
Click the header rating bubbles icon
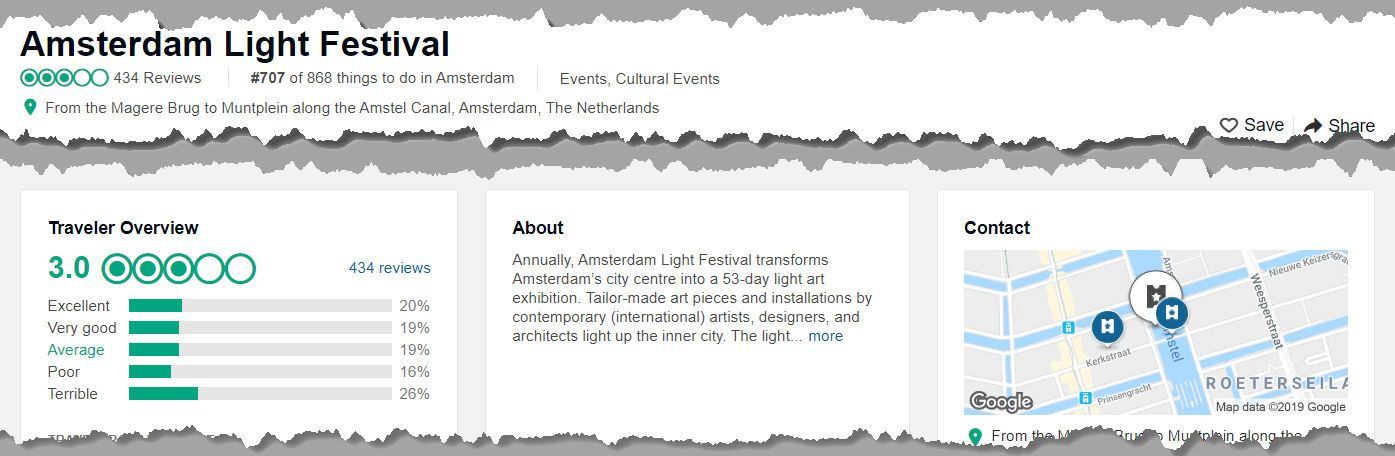tap(64, 78)
